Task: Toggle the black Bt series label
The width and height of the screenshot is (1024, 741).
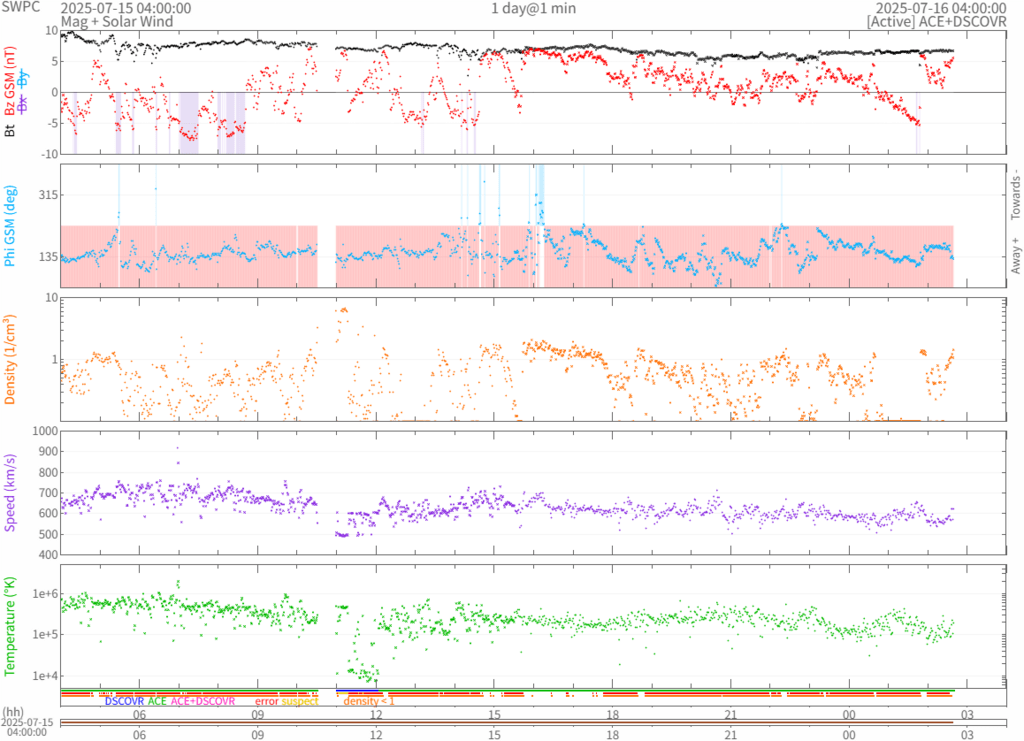Action: (x=10, y=130)
